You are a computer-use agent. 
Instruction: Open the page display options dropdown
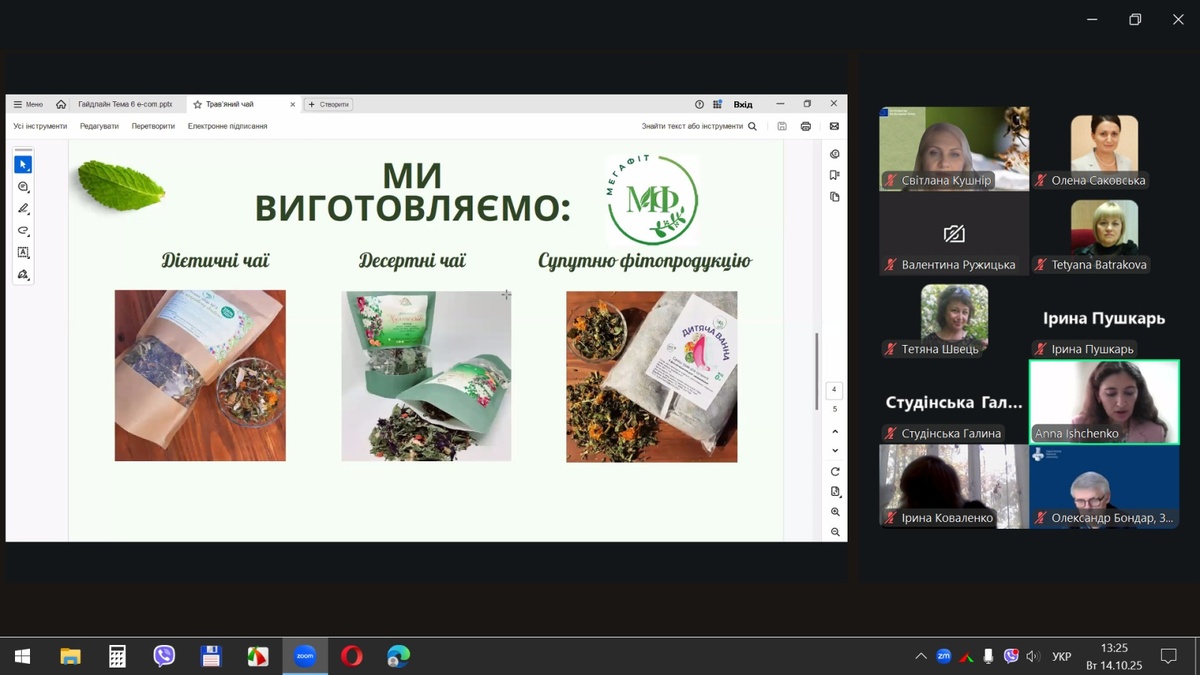tap(835, 491)
